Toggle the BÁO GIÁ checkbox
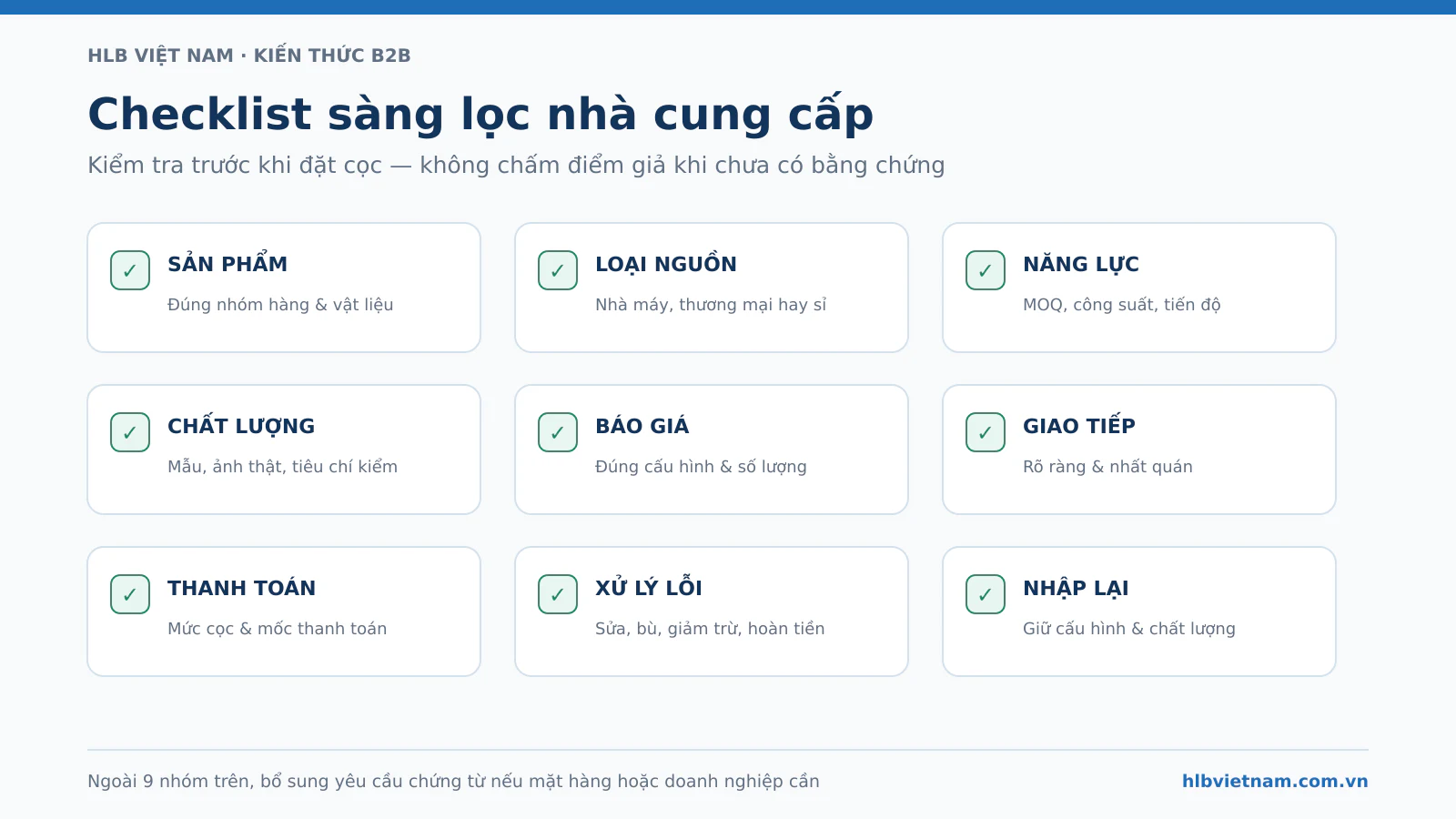The width and height of the screenshot is (1456, 819). pos(558,432)
